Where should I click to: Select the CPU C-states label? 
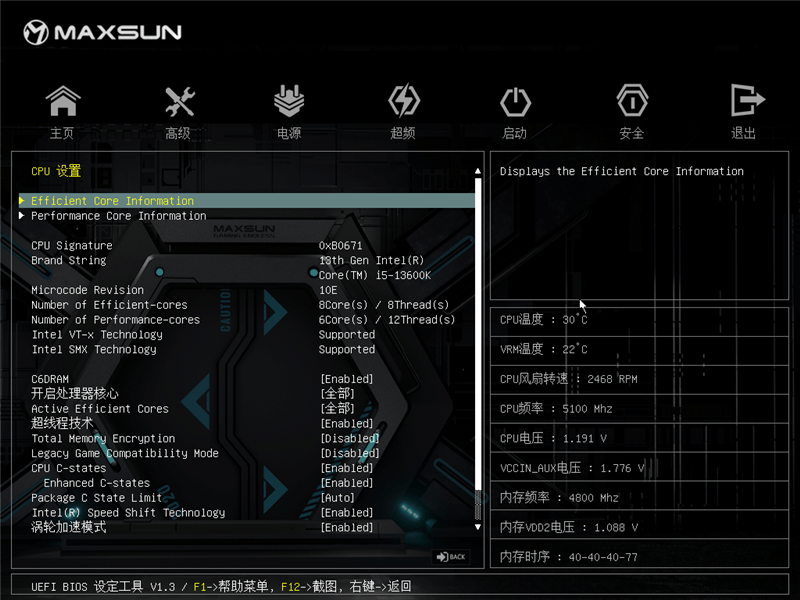pyautogui.click(x=69, y=468)
